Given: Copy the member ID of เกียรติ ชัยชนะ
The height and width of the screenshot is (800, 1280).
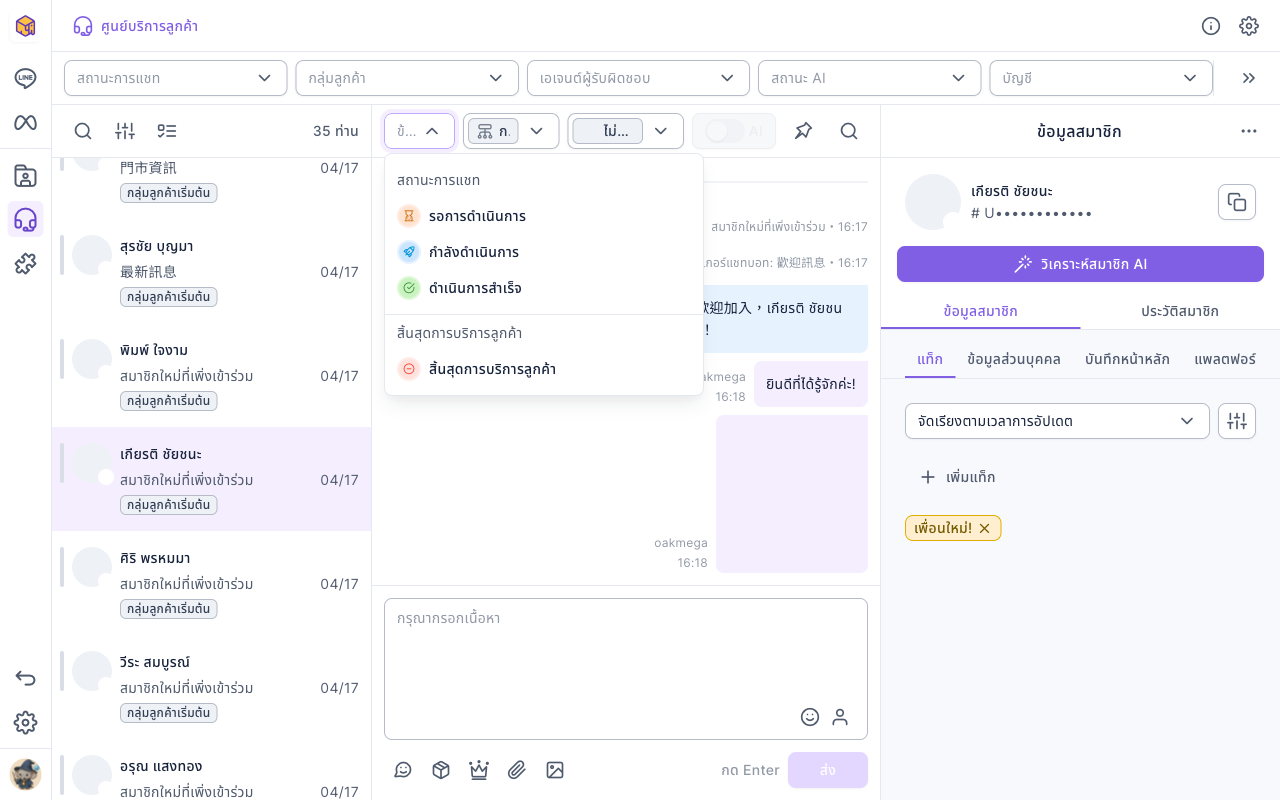Looking at the screenshot, I should click(x=1237, y=202).
